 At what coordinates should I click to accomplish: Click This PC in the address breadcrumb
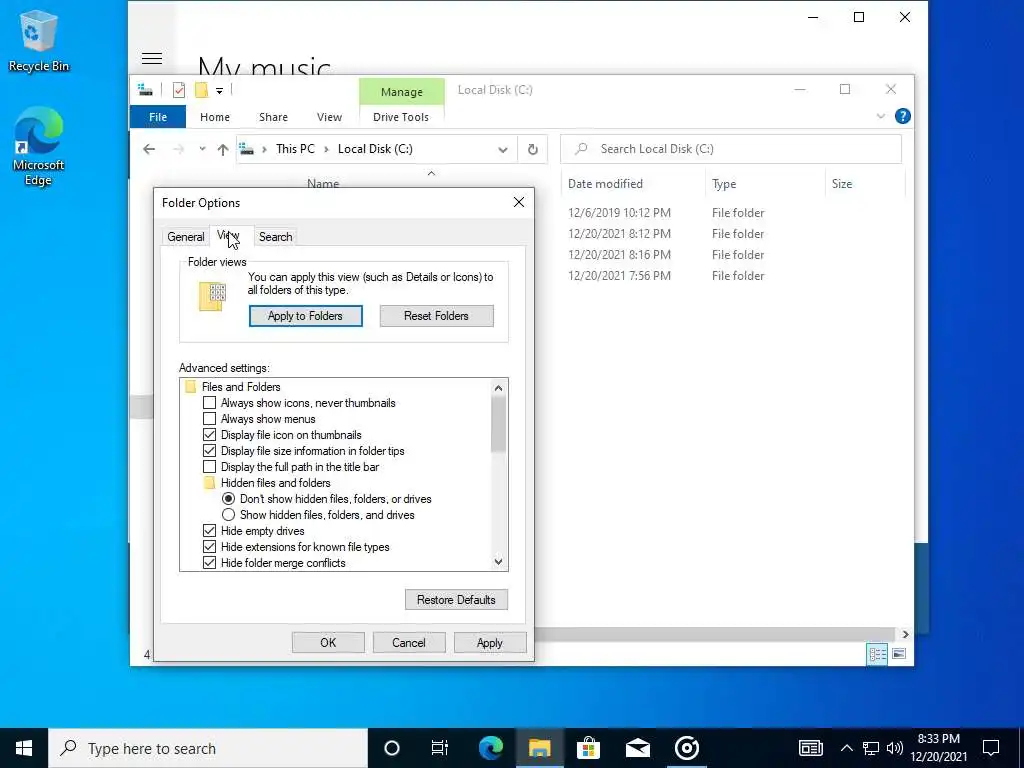pyautogui.click(x=295, y=149)
